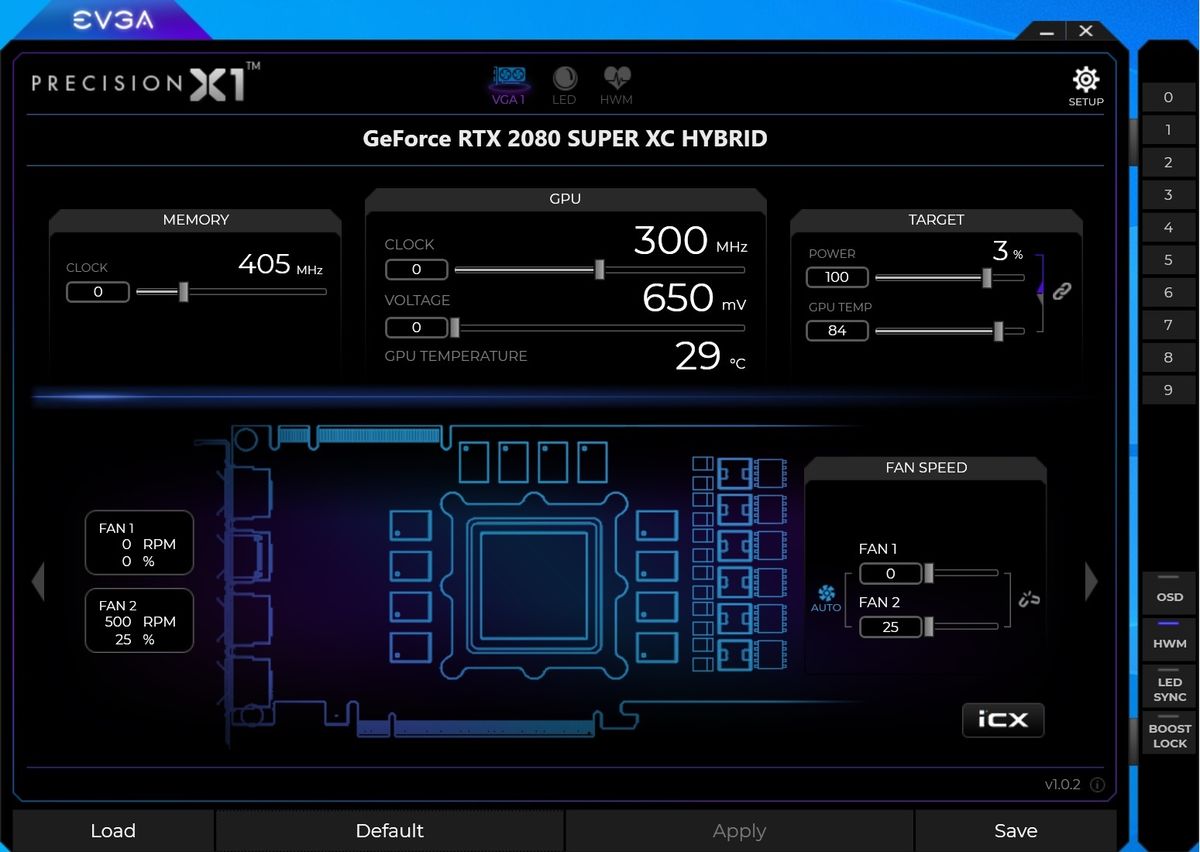Select profile slot 2
Screen dimensions: 1200x852
coord(1168,162)
